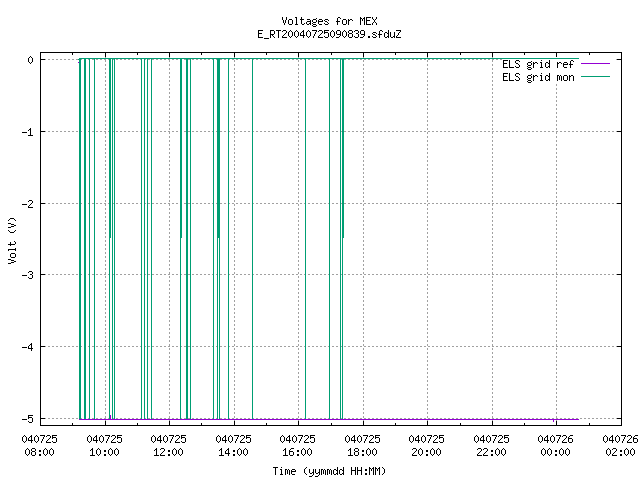Click the x-axis label 040725 20:00

click(x=427, y=446)
